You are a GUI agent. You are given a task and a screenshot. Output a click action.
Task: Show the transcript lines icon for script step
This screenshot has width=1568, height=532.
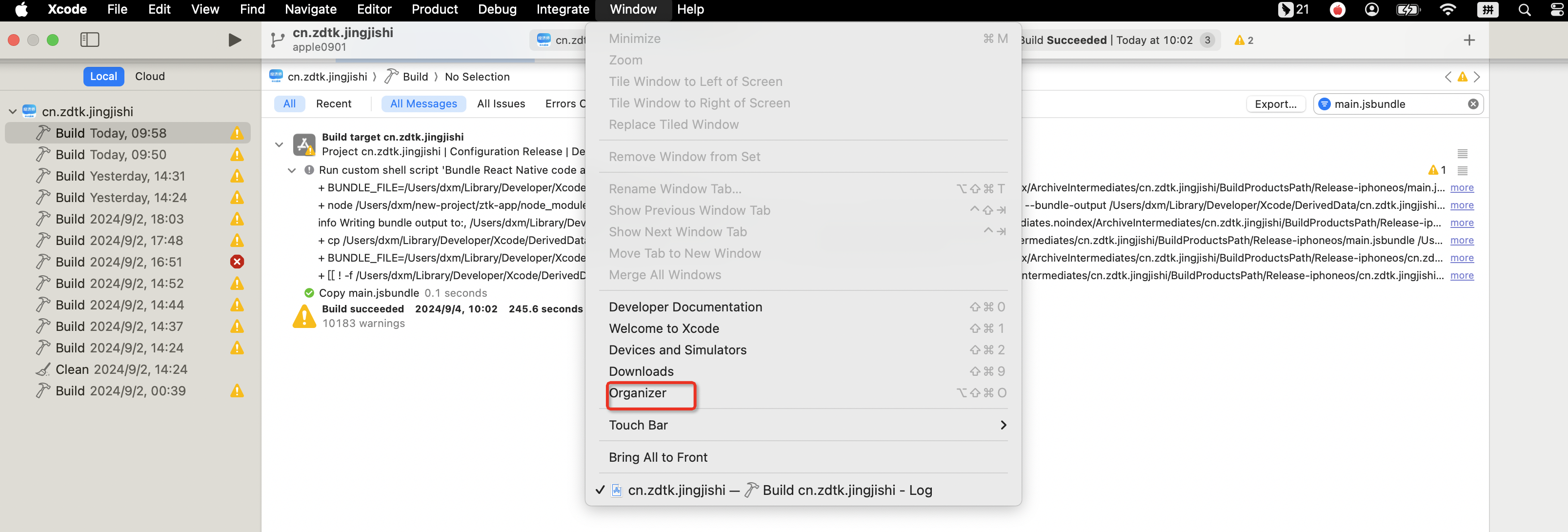pos(1462,170)
